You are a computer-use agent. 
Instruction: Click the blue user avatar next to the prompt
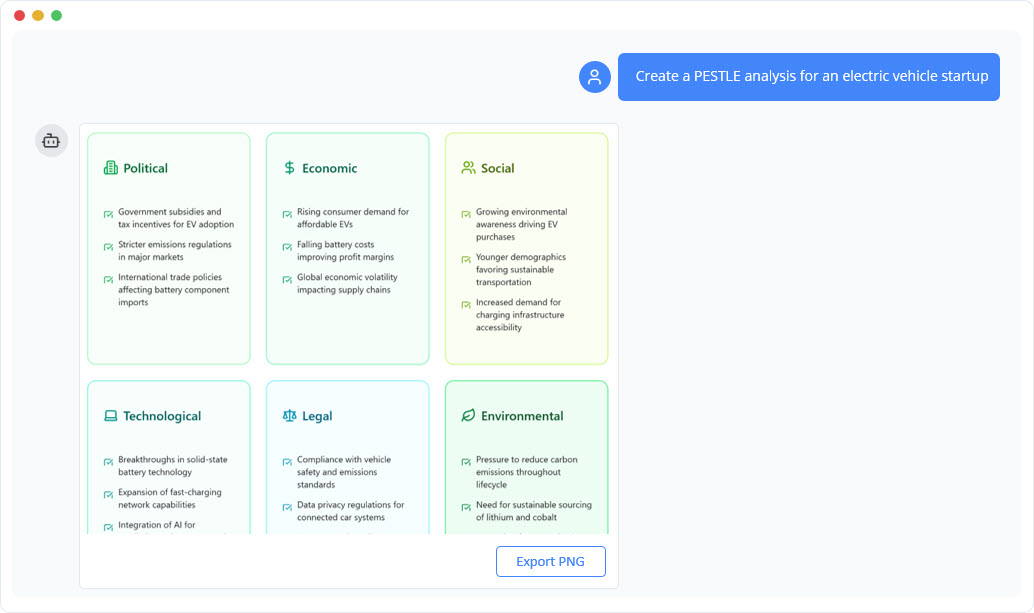(595, 76)
